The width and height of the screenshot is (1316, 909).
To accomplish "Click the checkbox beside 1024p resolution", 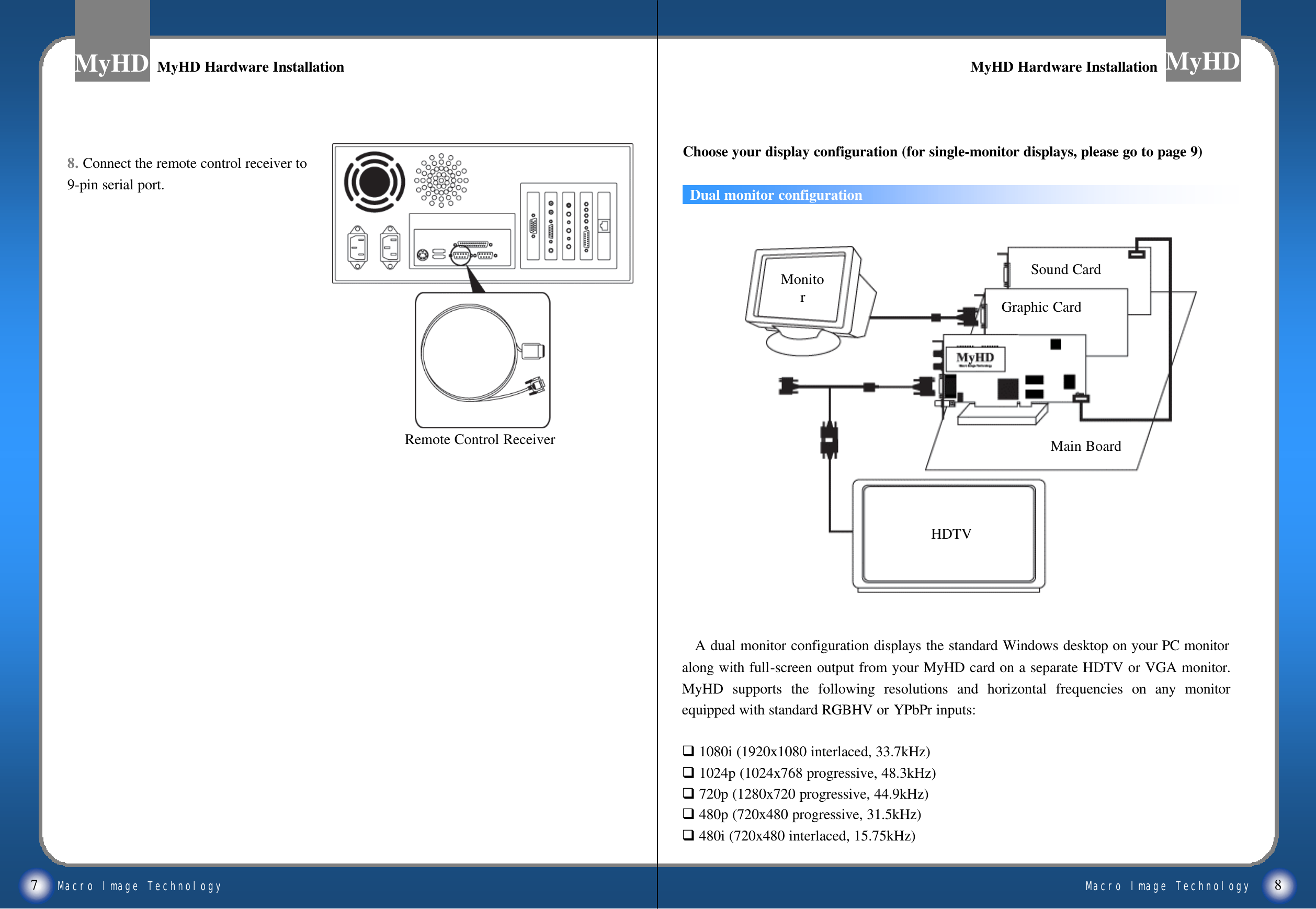I will click(688, 772).
